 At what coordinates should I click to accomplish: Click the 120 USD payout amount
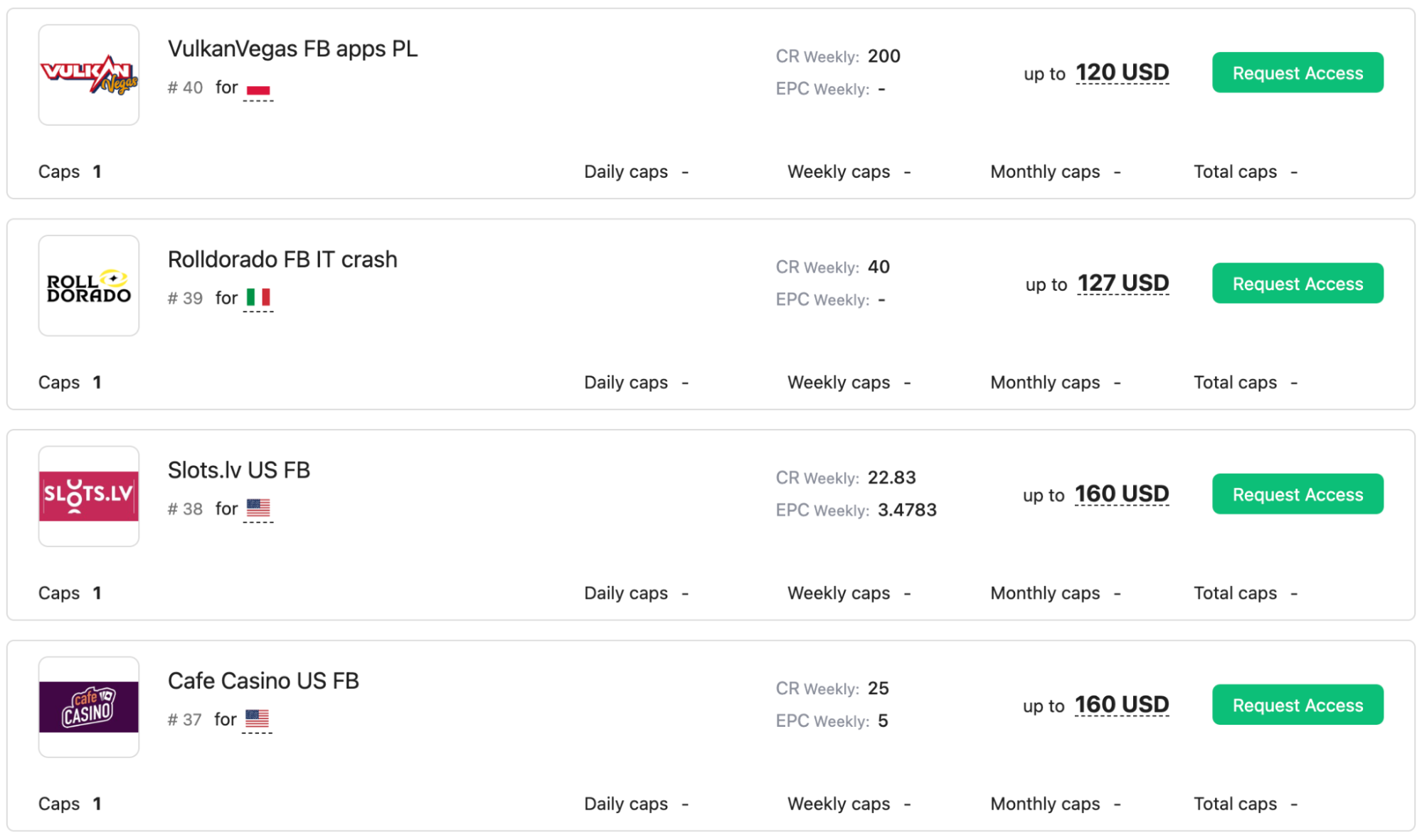pos(1122,73)
